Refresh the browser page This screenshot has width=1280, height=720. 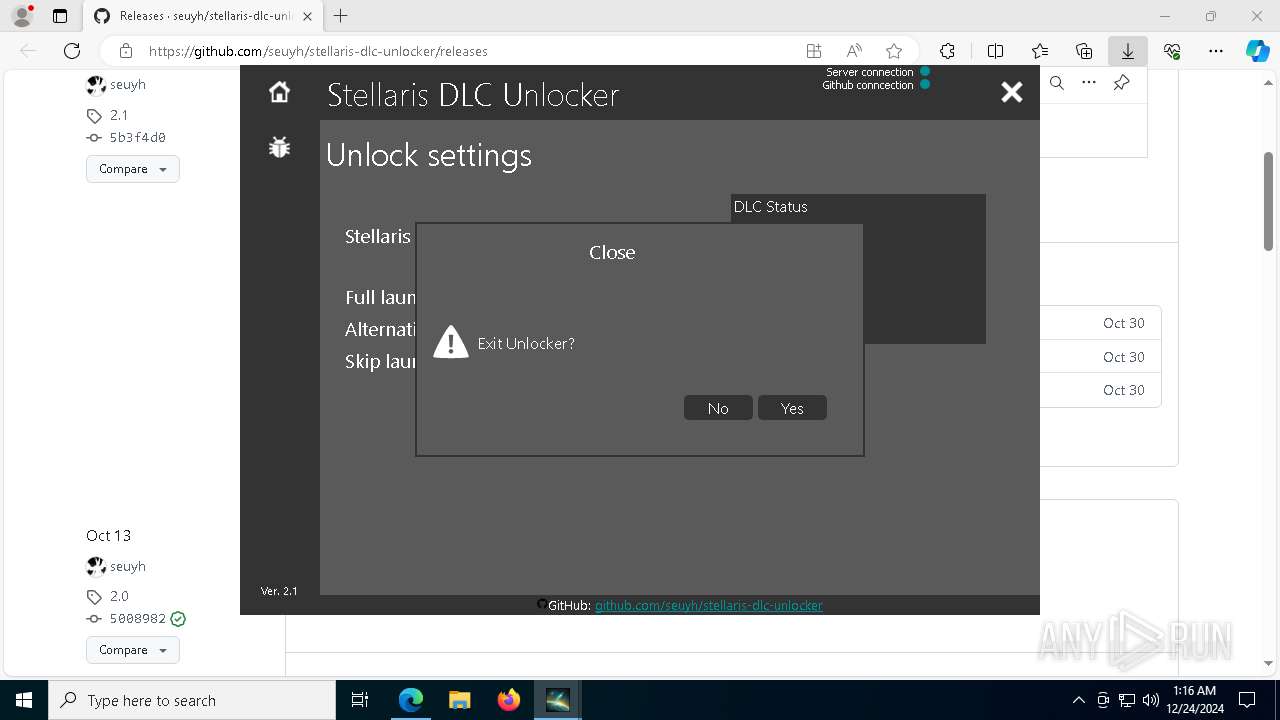point(72,51)
